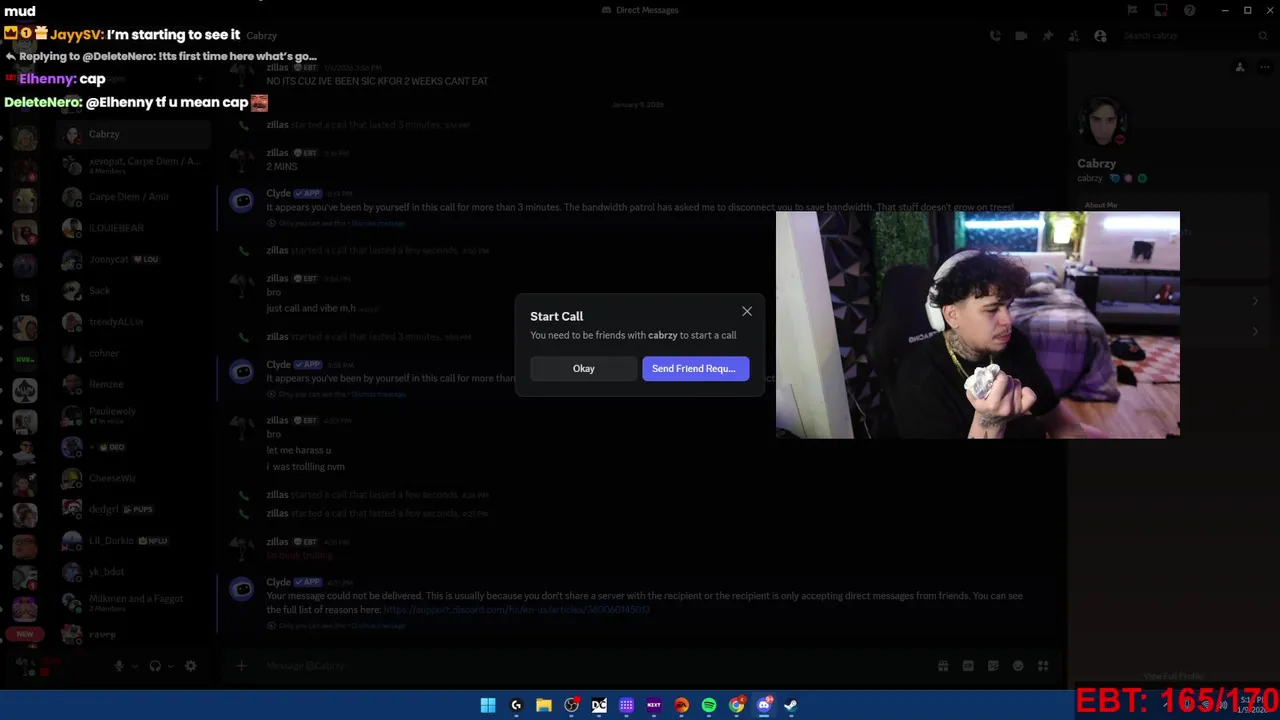The width and height of the screenshot is (1280, 720).
Task: Open the emoji picker in message bar
Action: [x=1018, y=666]
